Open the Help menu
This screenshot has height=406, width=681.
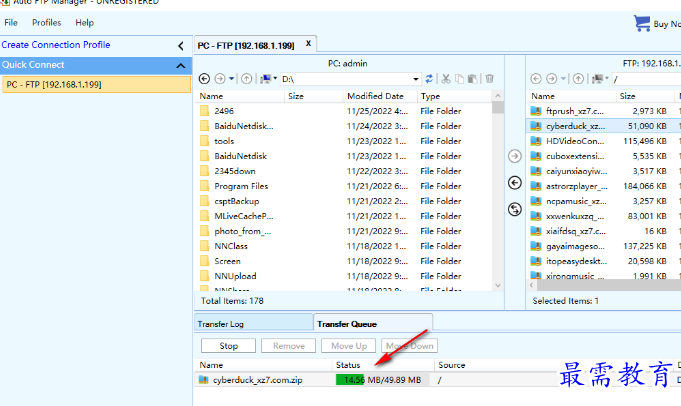tap(84, 23)
